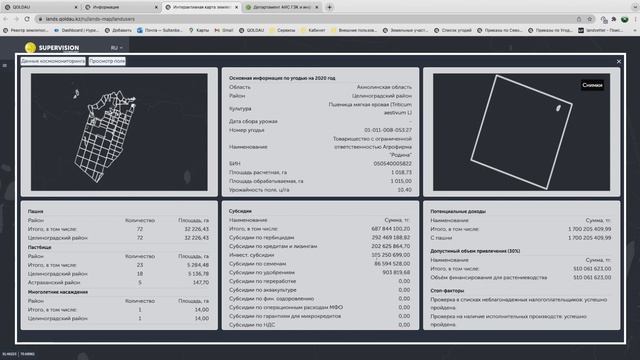Close the QOLDAU browser tab
Image resolution: width=640 pixels, height=360 pixels.
click(76, 7)
